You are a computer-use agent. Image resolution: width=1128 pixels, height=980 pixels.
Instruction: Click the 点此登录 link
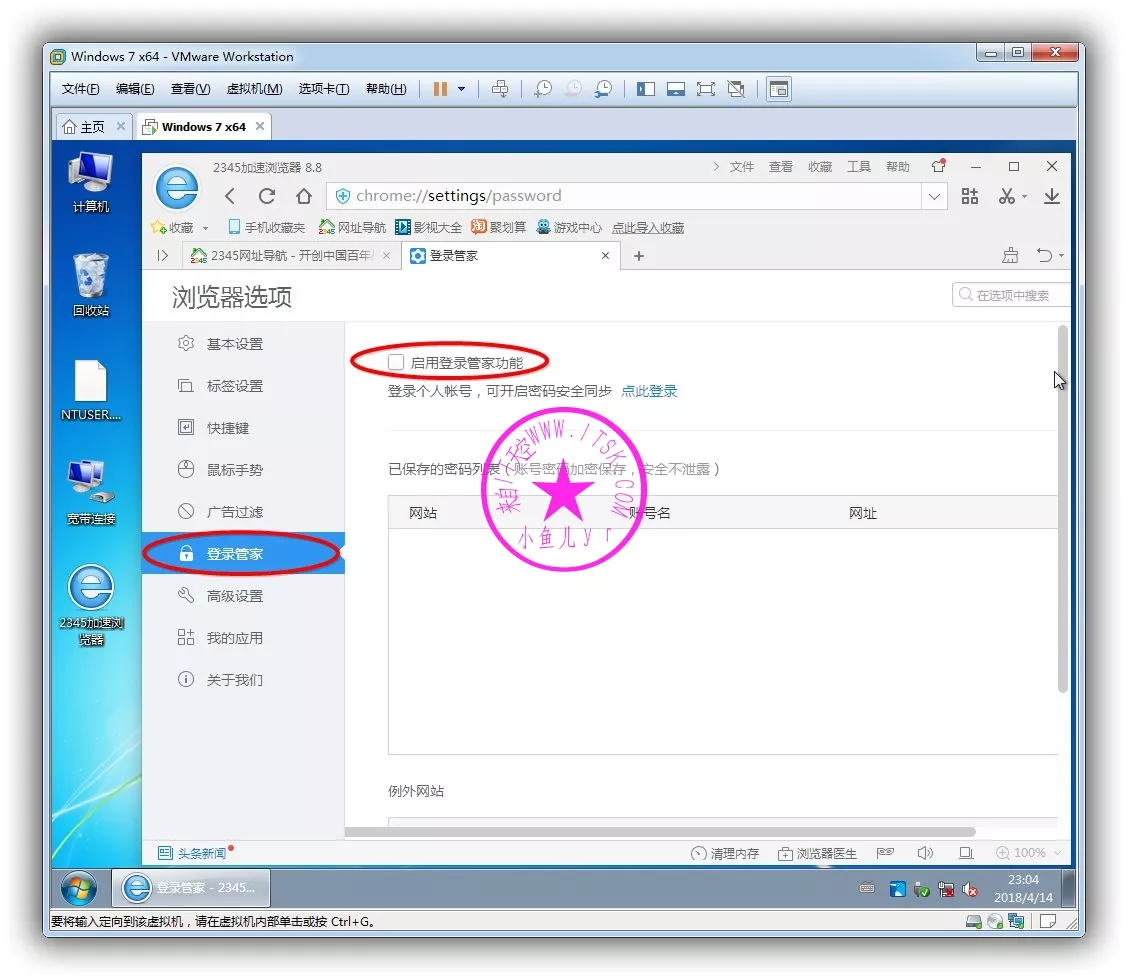[x=649, y=391]
